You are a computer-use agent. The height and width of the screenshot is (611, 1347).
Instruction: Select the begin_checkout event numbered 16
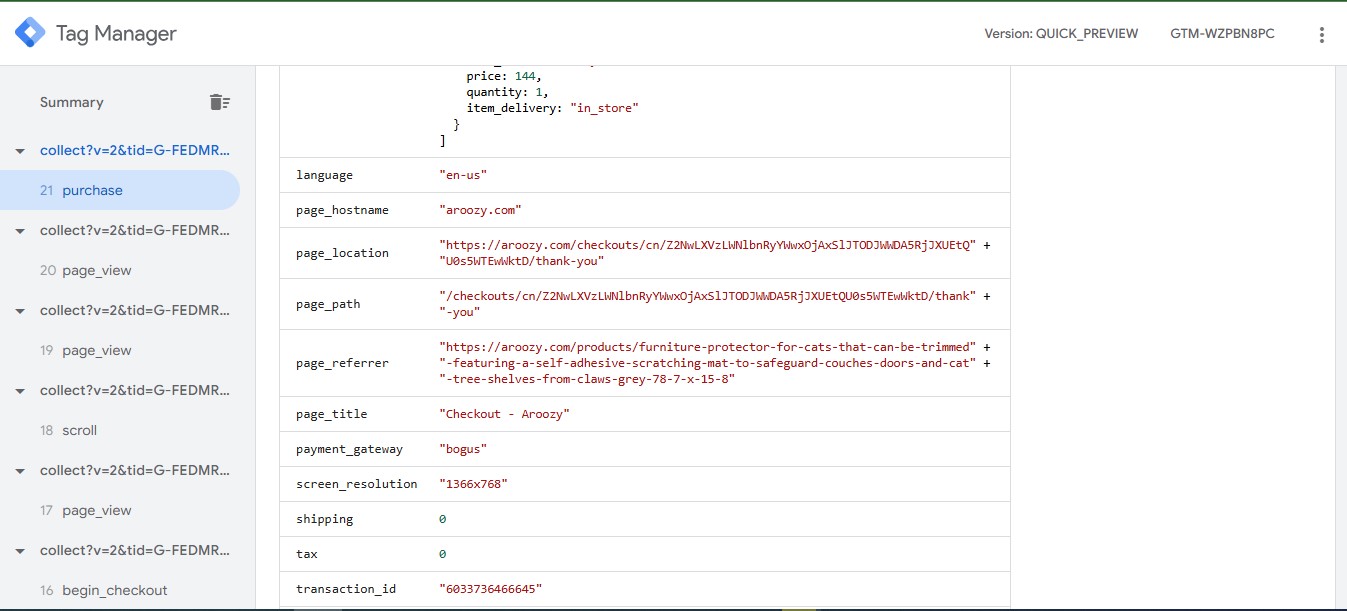point(114,590)
